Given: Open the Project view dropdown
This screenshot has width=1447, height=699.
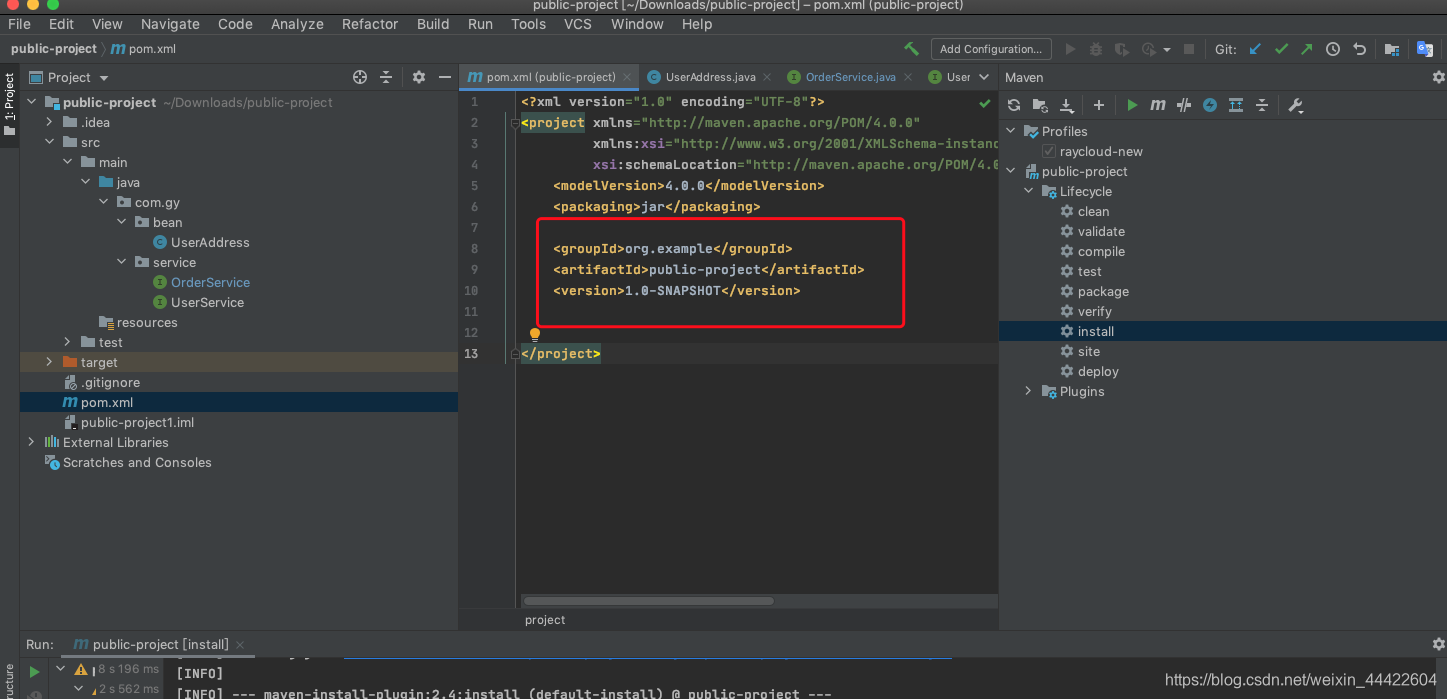Looking at the screenshot, I should tap(104, 78).
